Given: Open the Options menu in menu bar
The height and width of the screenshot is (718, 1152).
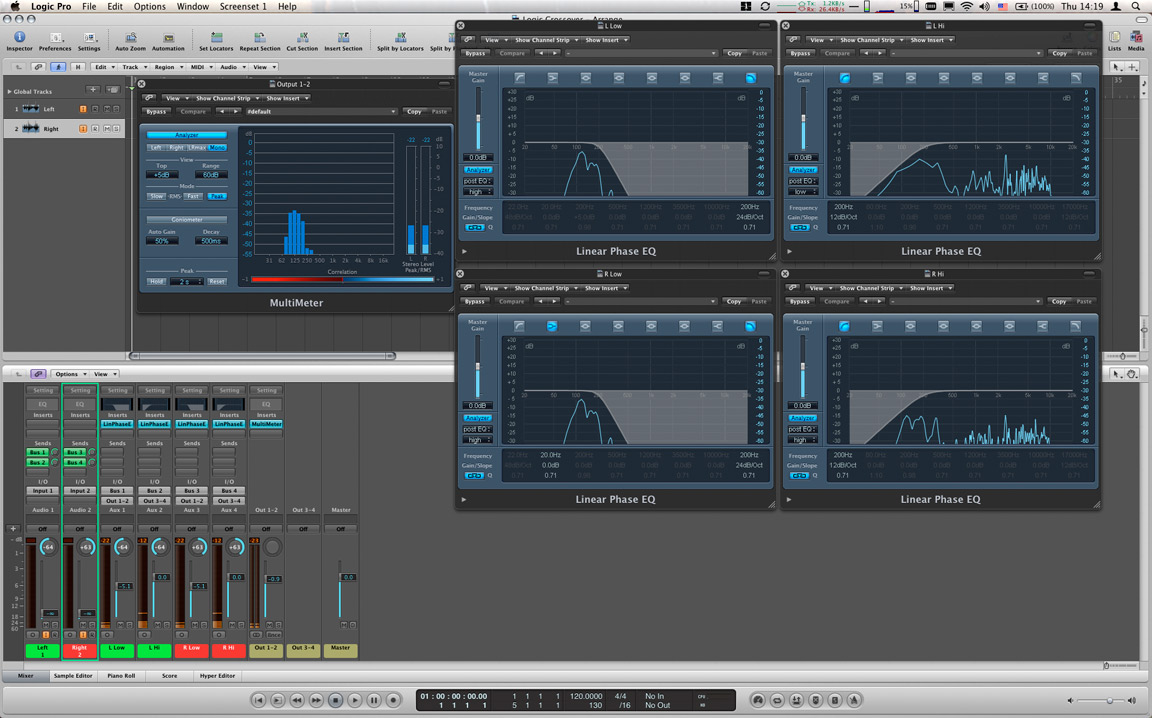Looking at the screenshot, I should click(150, 6).
